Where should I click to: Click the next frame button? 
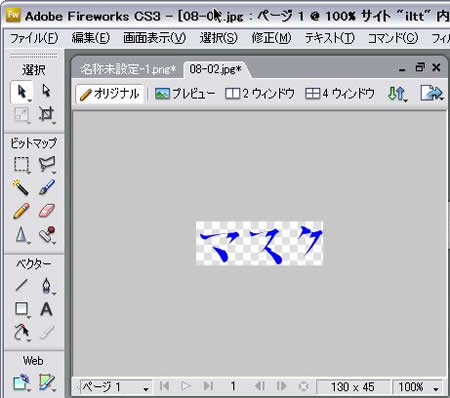coord(281,386)
